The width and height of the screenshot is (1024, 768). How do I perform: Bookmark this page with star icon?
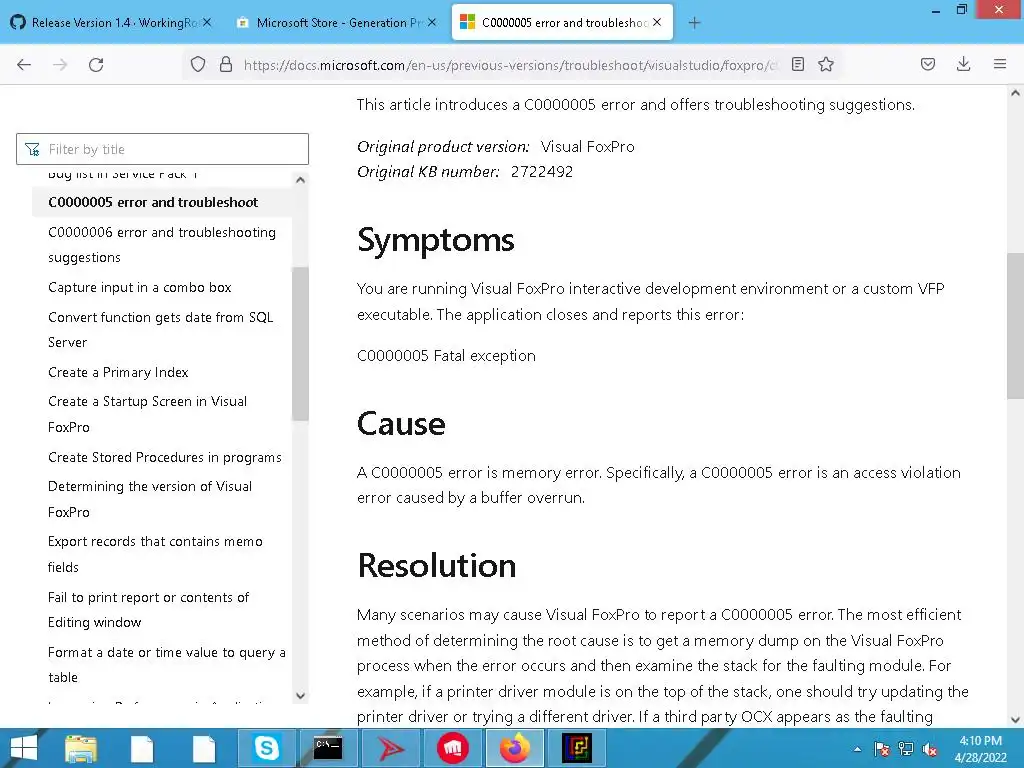[x=826, y=64]
